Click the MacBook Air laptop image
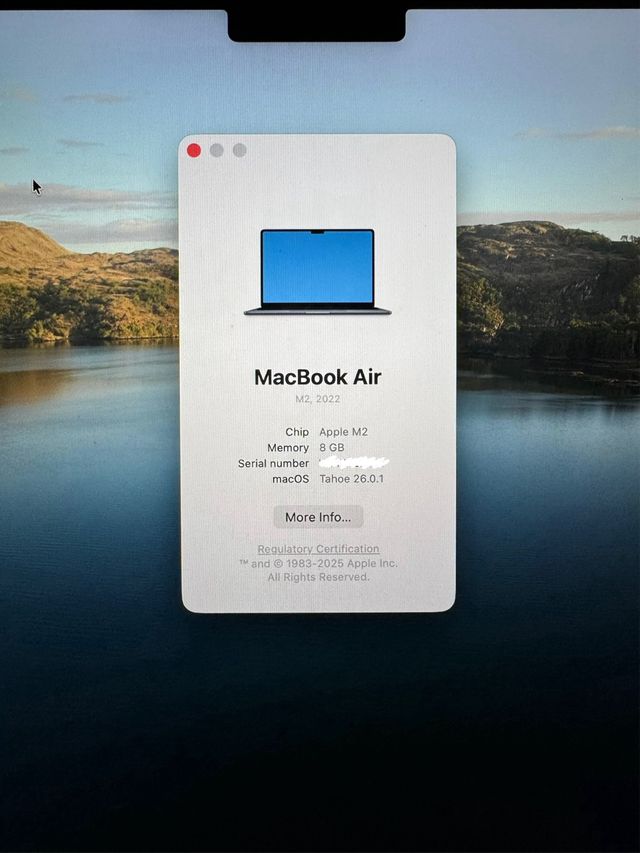The image size is (640, 853). click(318, 272)
